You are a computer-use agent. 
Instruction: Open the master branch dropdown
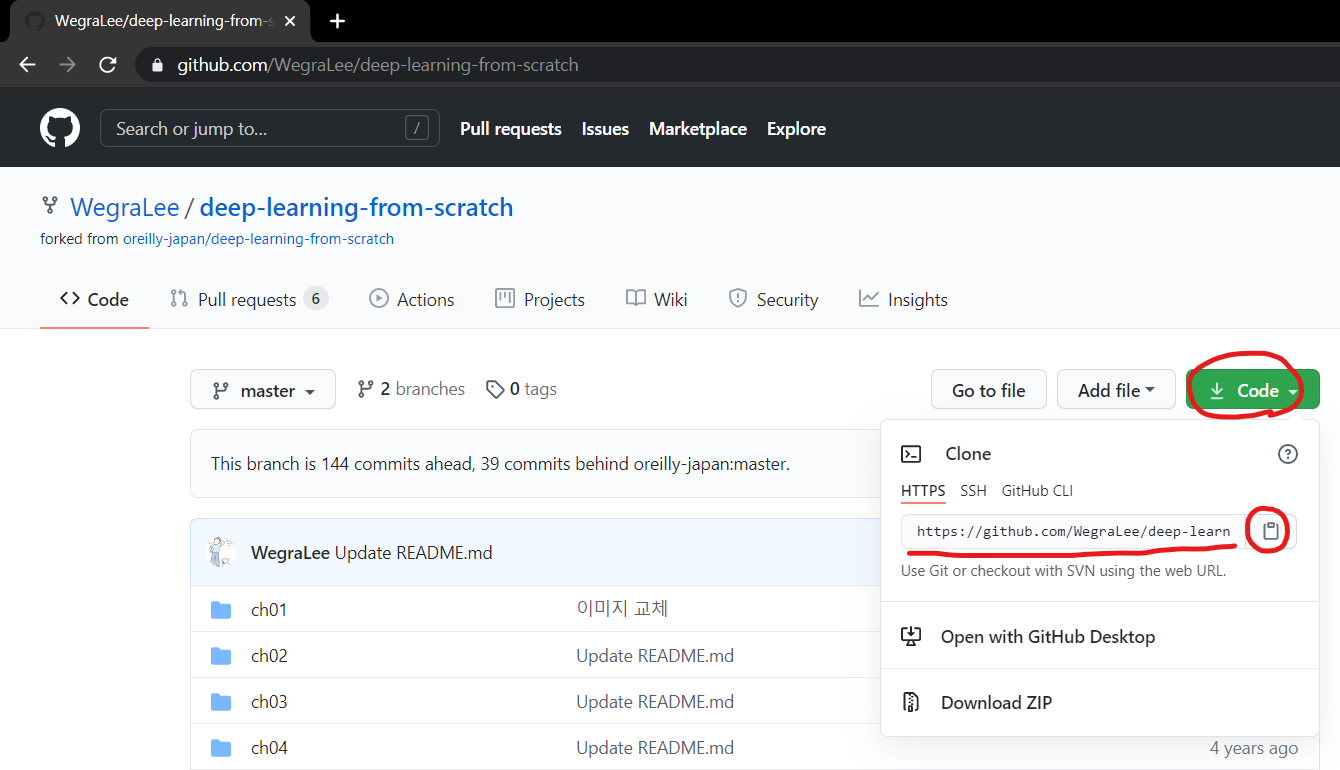(x=263, y=390)
